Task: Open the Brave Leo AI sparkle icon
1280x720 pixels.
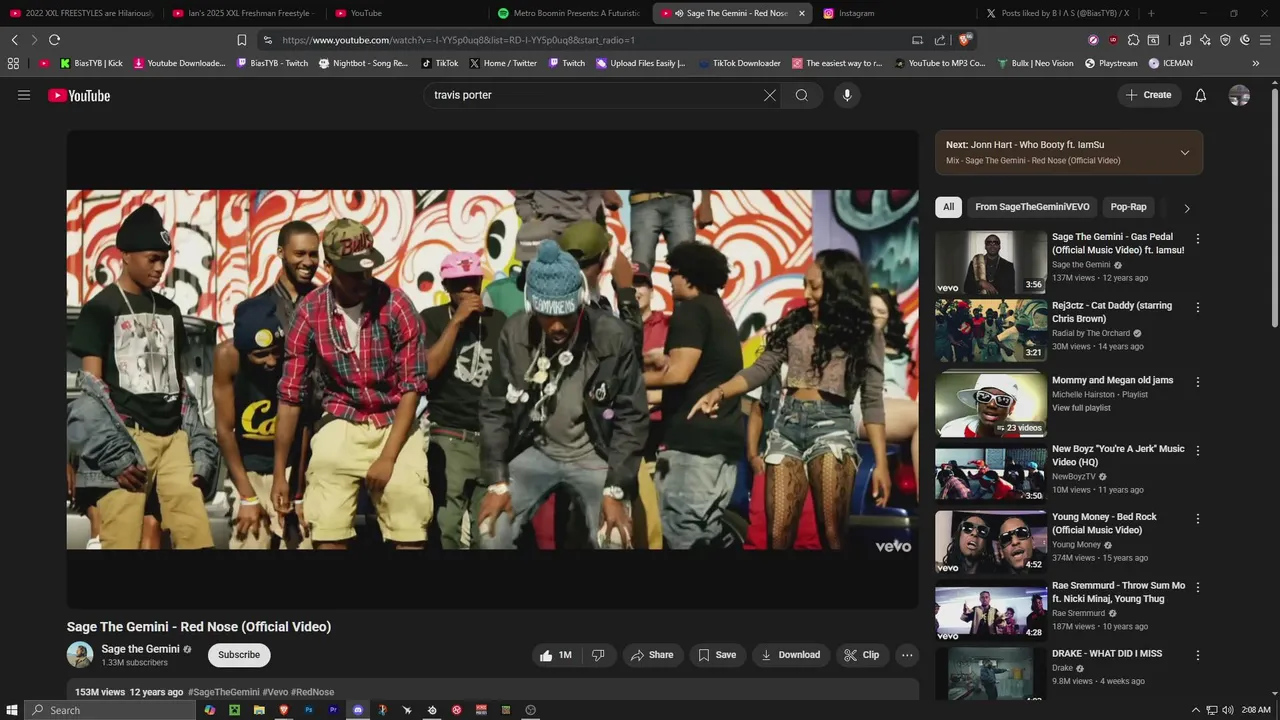Action: tap(1205, 40)
